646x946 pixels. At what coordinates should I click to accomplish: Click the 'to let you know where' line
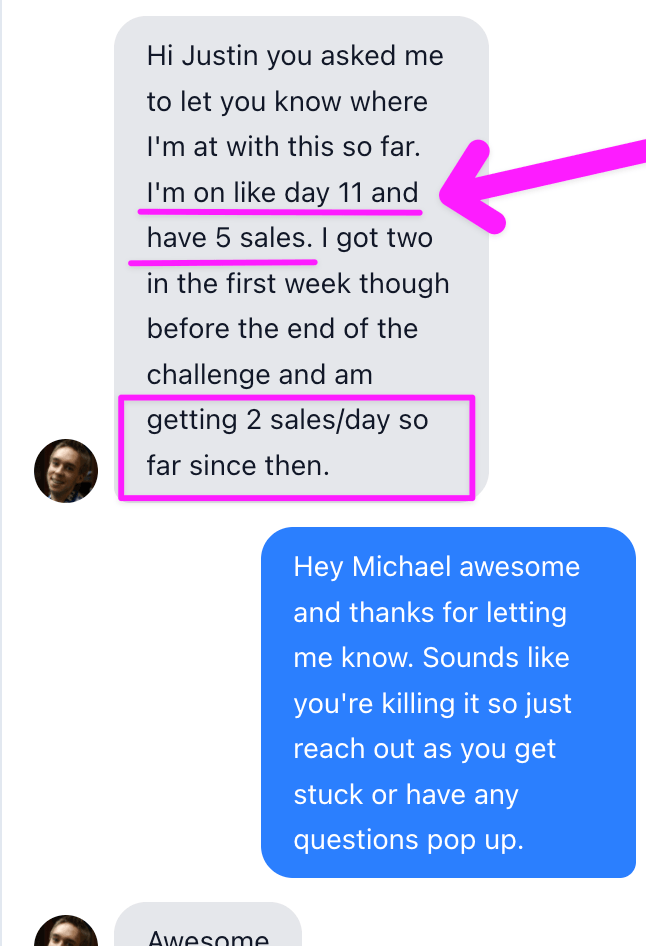(287, 101)
